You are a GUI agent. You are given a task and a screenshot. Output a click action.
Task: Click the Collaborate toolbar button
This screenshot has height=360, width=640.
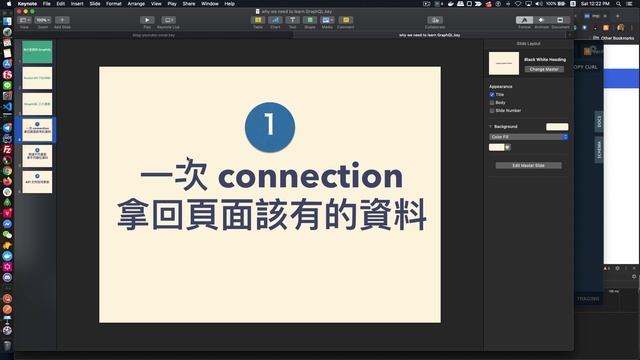coord(435,20)
